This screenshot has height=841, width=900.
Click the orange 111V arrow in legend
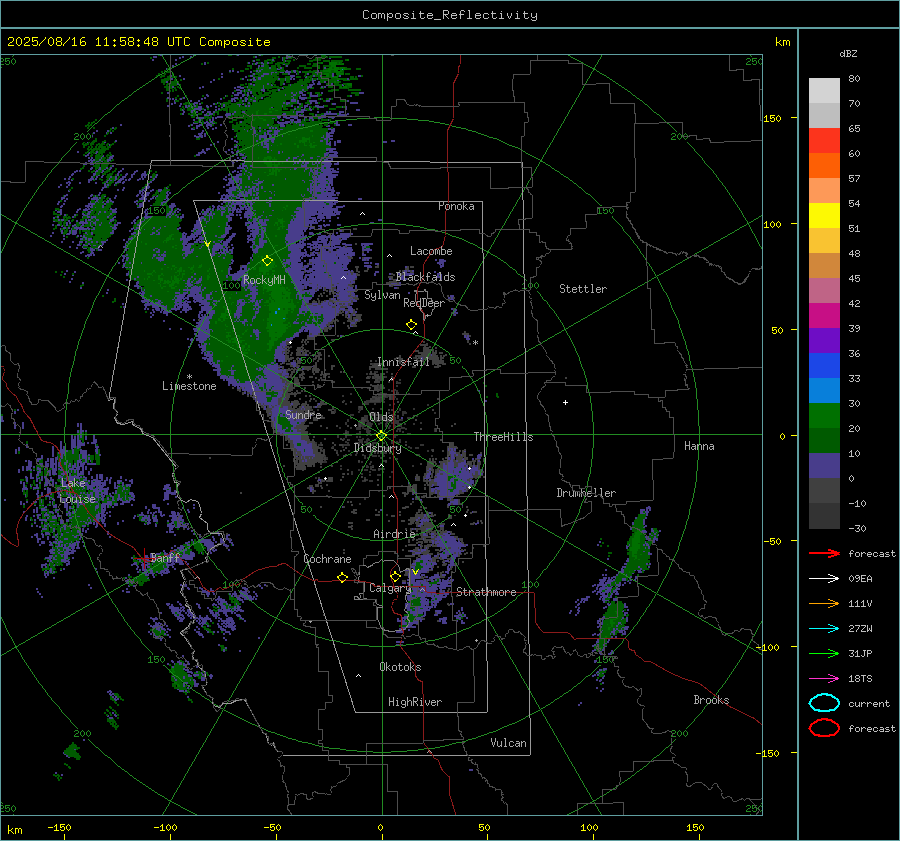click(824, 603)
